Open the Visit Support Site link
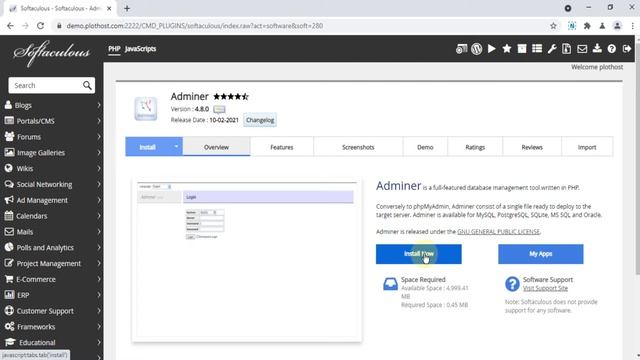This screenshot has height=360, width=640. coord(545,288)
